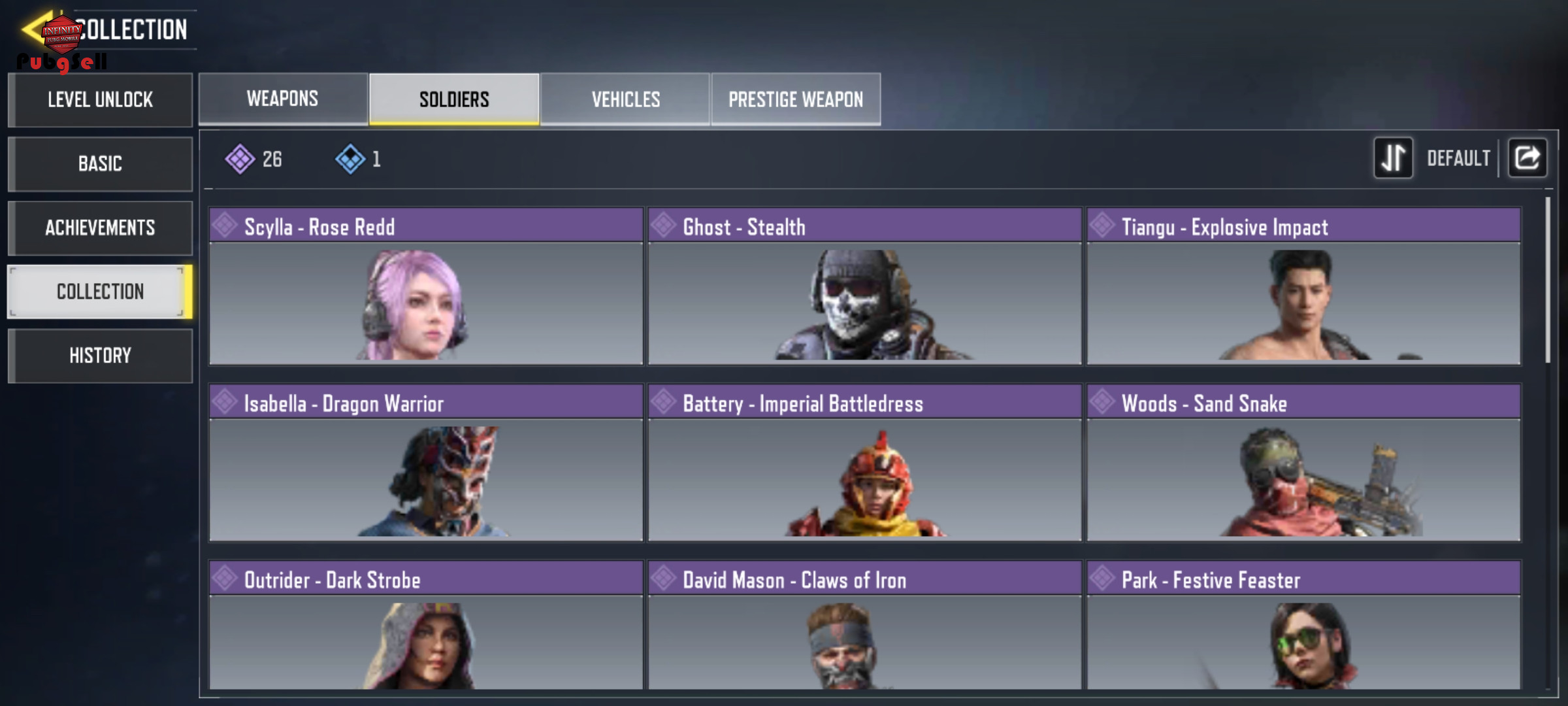The image size is (1568, 706).
Task: Click the yellow back arrow icon
Action: click(36, 29)
